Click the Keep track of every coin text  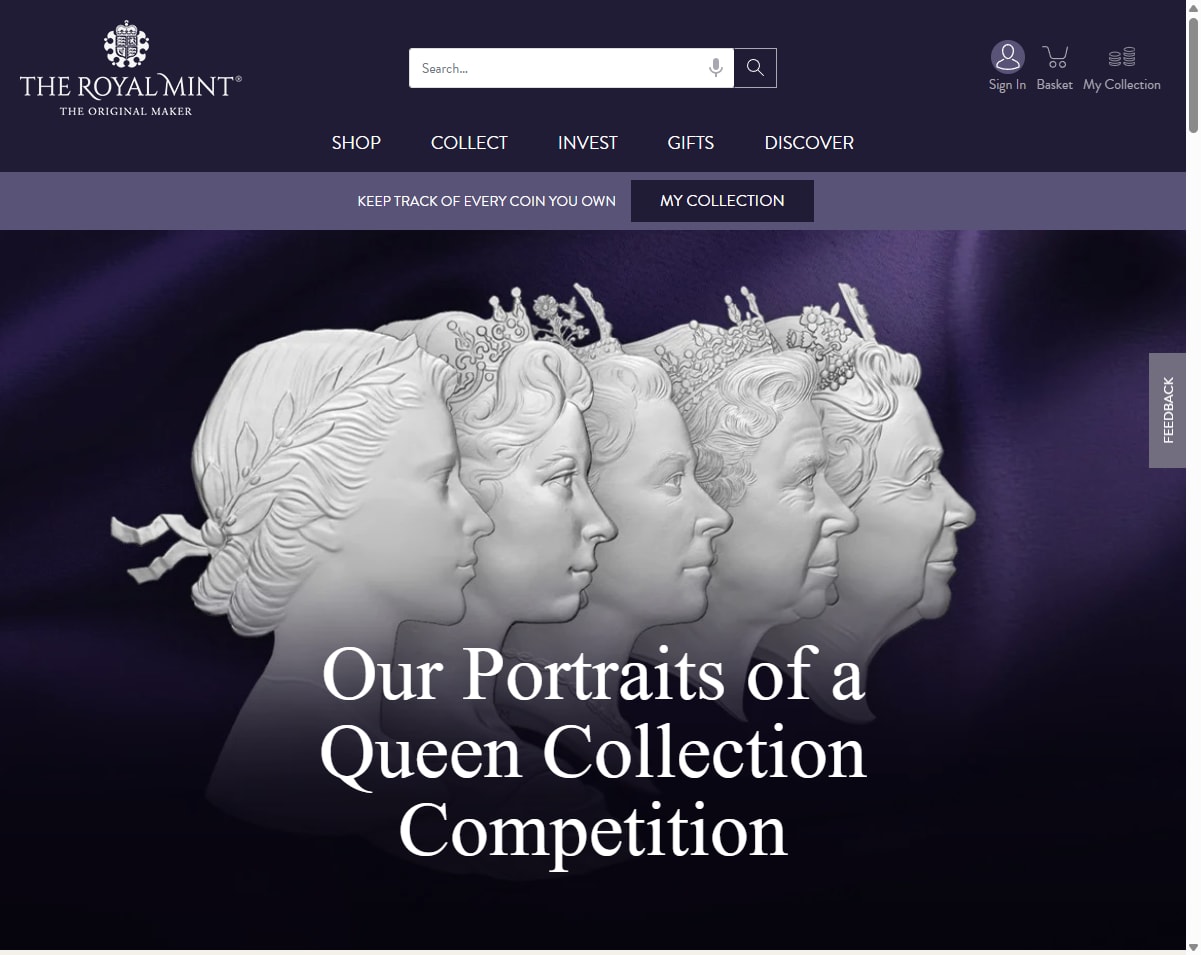(486, 201)
